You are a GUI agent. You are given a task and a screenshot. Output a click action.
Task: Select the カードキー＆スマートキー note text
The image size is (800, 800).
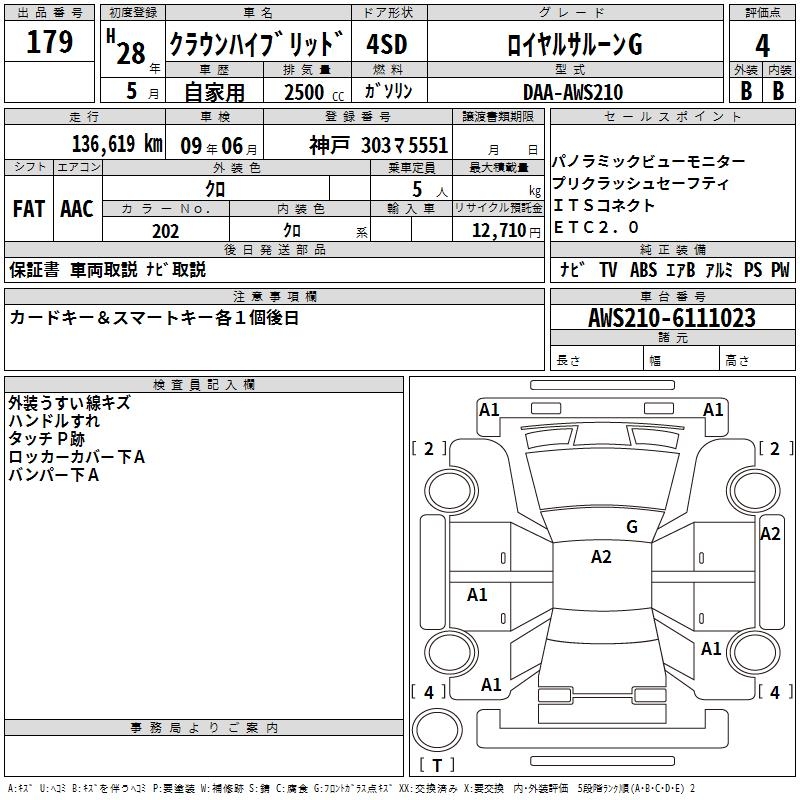[154, 318]
